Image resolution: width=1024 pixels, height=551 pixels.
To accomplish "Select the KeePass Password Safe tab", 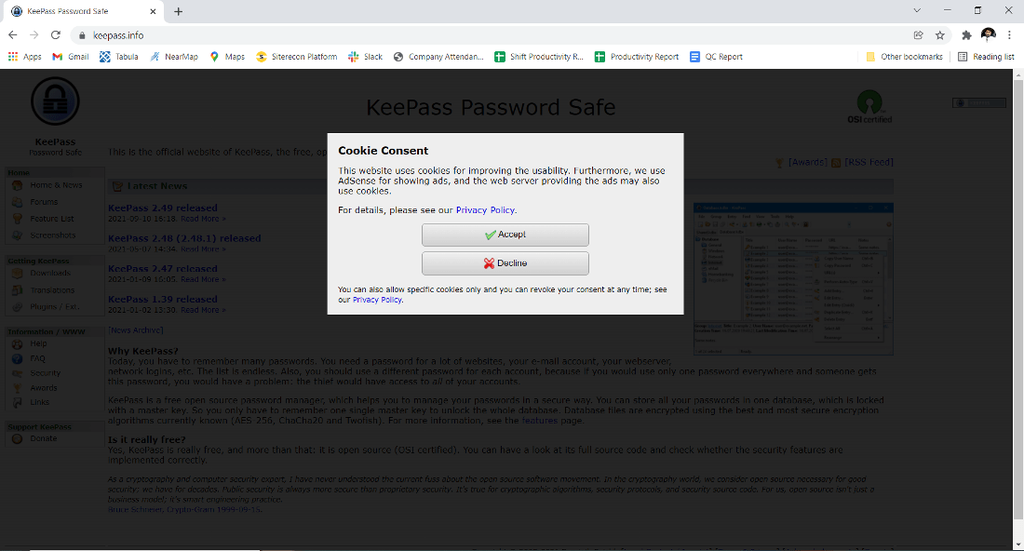I will pos(84,11).
